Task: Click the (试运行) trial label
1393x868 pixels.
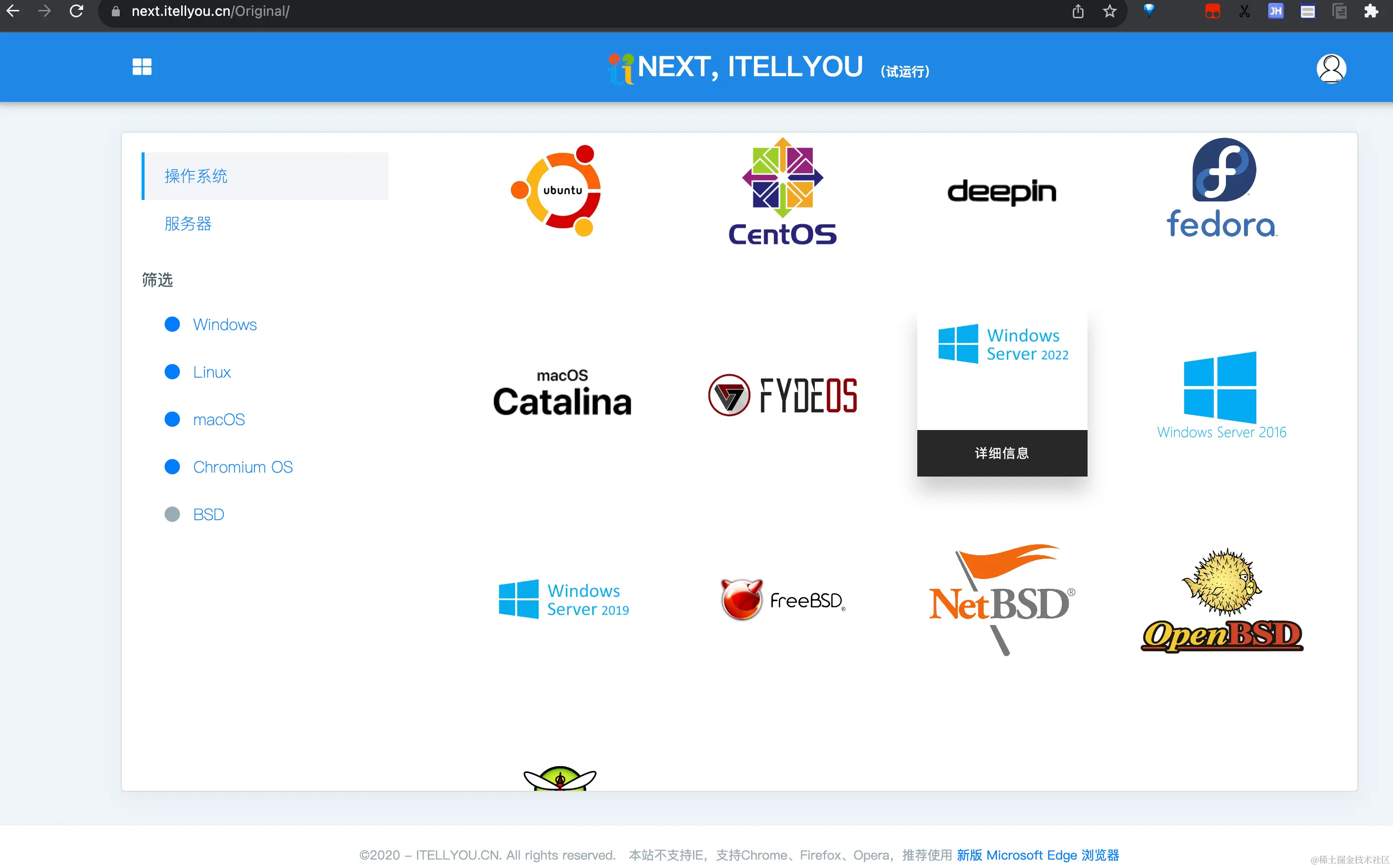Action: [x=905, y=71]
